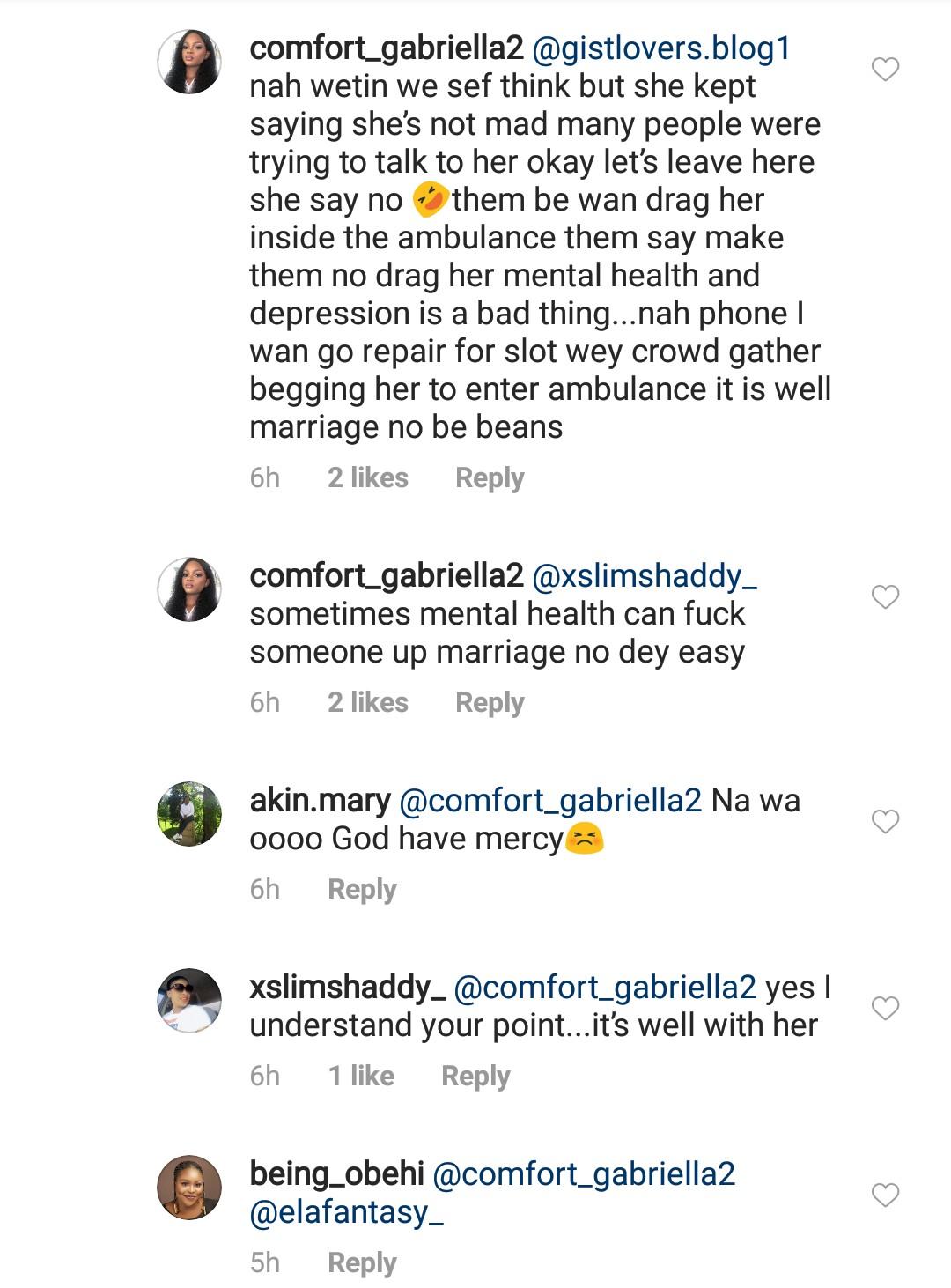
Task: Like the 'sometimes mental health' comment heart
Action: point(885,597)
